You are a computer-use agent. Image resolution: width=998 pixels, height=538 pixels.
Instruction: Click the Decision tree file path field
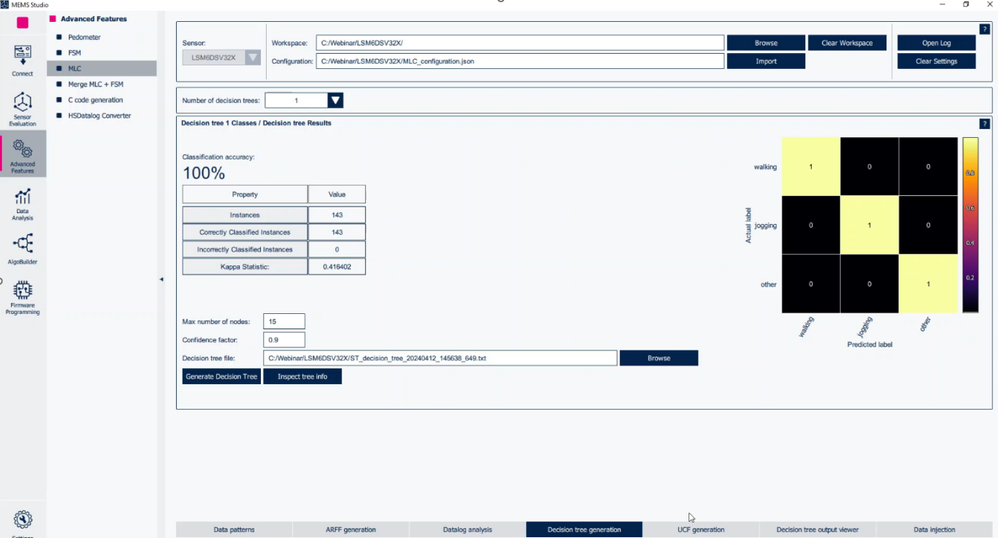tap(440, 358)
